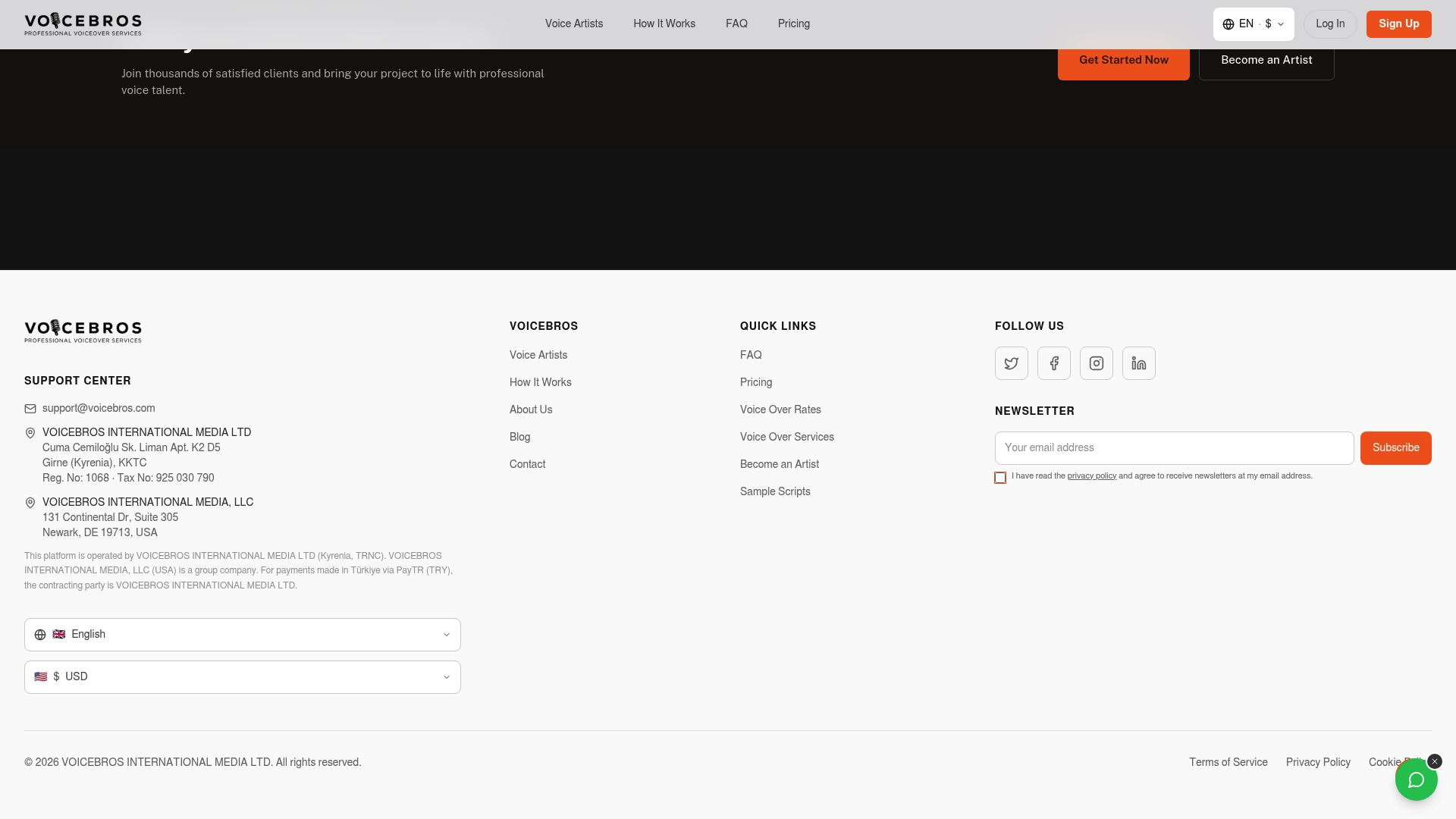Screen dimensions: 1456x819
Task: Open the green chat widget
Action: click(1416, 780)
